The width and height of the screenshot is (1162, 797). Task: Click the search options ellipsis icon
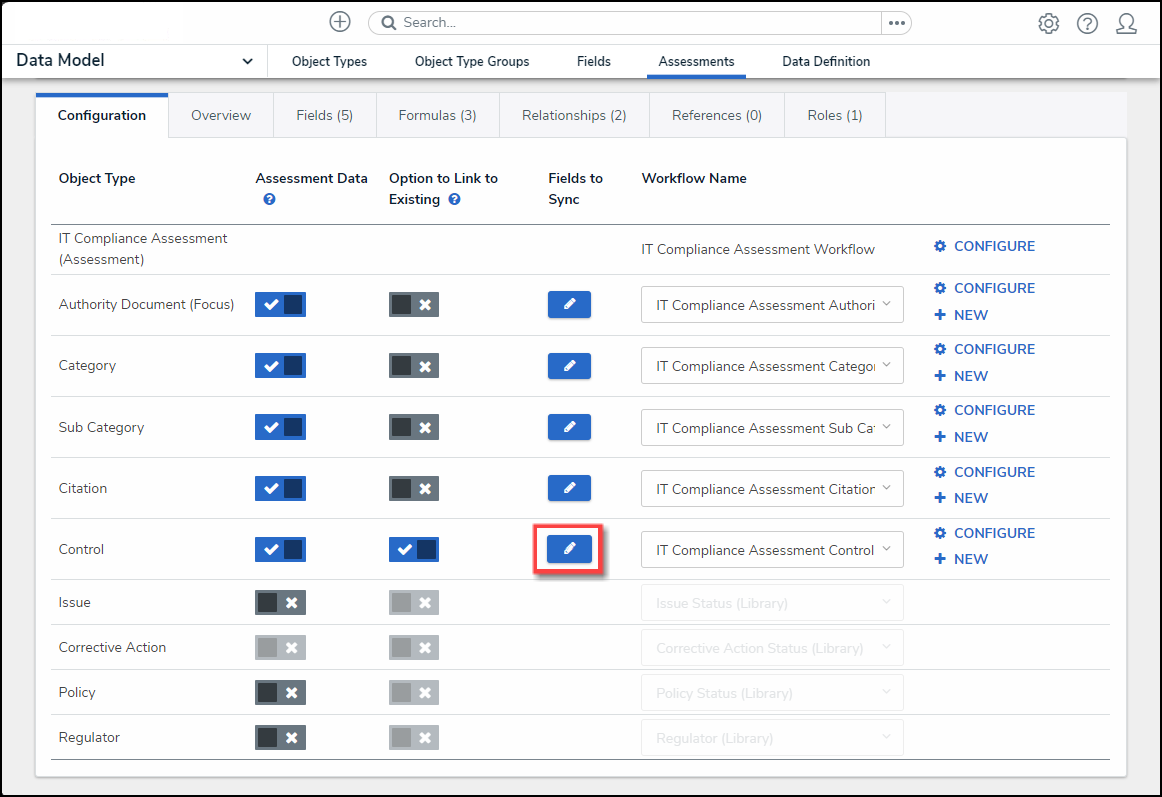[896, 23]
